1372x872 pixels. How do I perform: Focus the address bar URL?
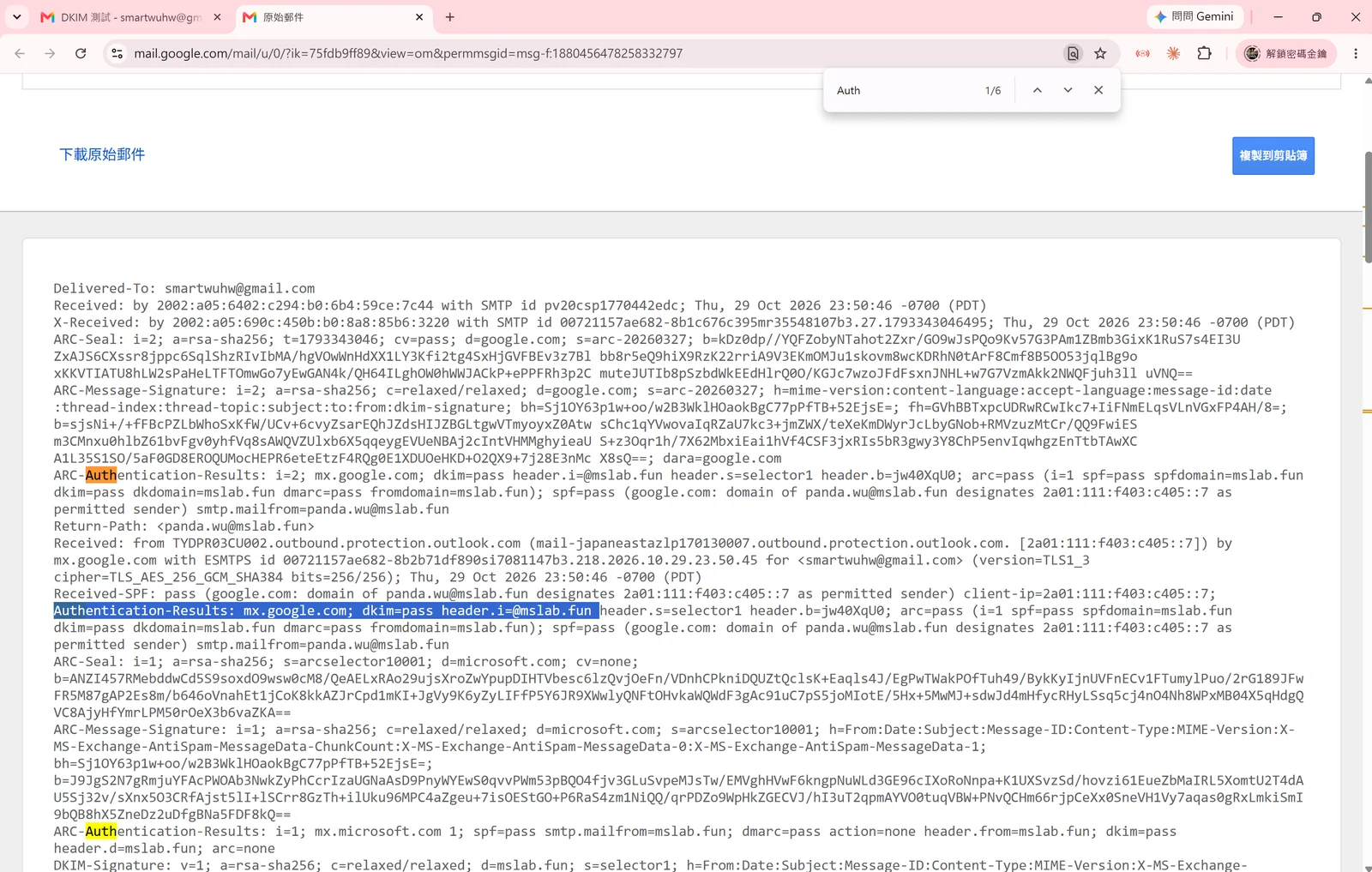coord(408,53)
